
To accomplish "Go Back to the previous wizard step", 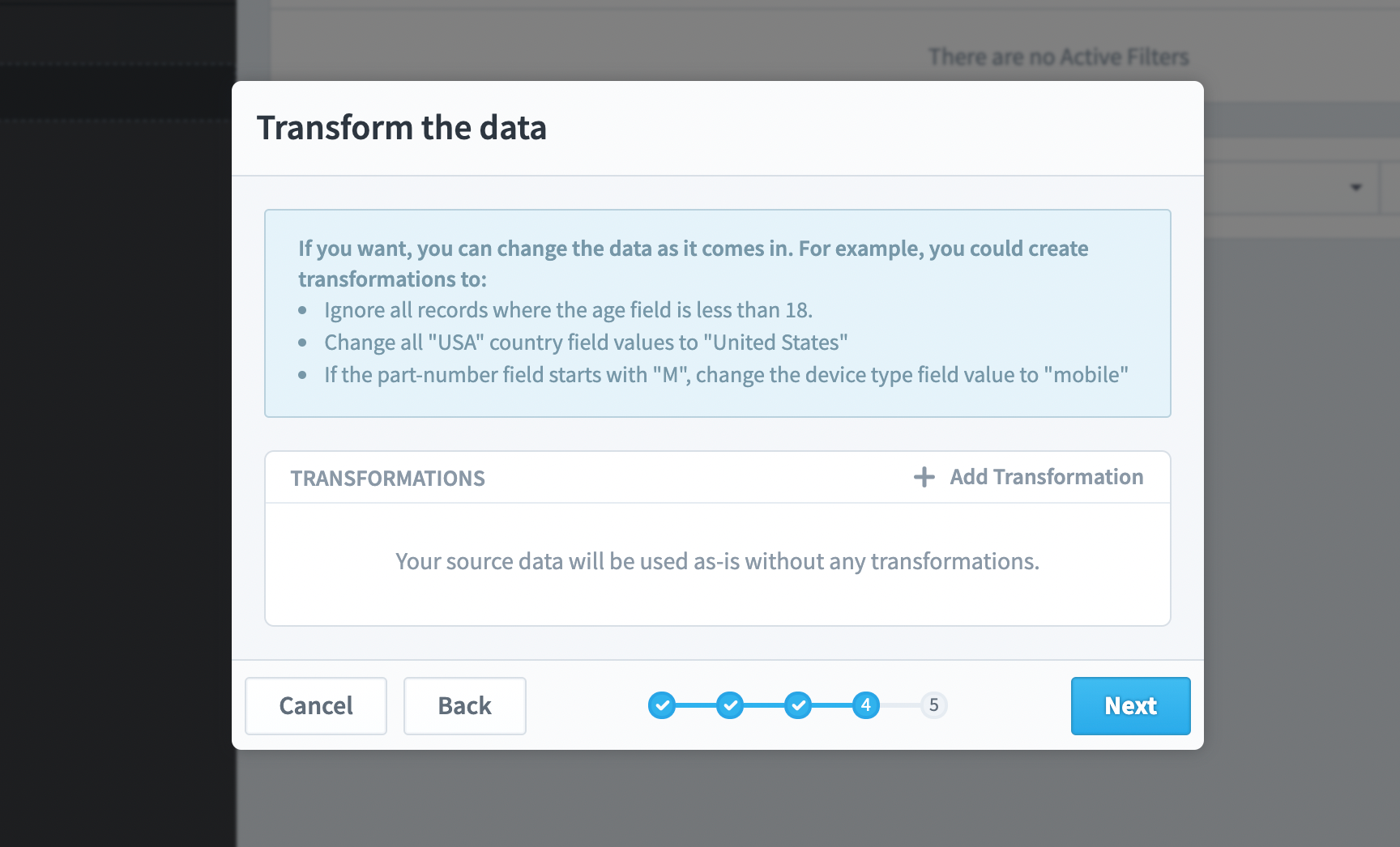I will tap(465, 706).
